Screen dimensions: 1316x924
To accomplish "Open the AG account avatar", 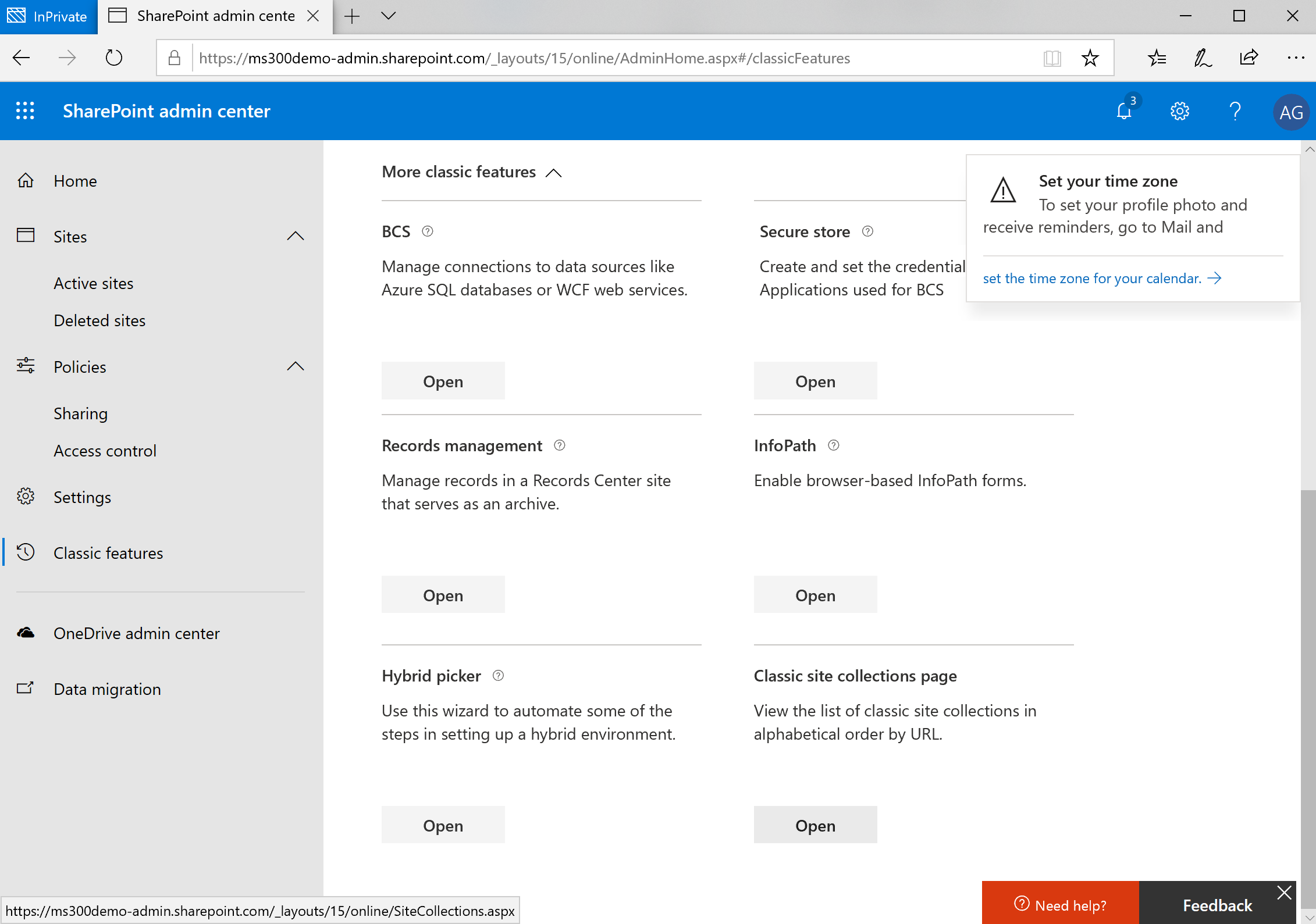I will pyautogui.click(x=1291, y=112).
